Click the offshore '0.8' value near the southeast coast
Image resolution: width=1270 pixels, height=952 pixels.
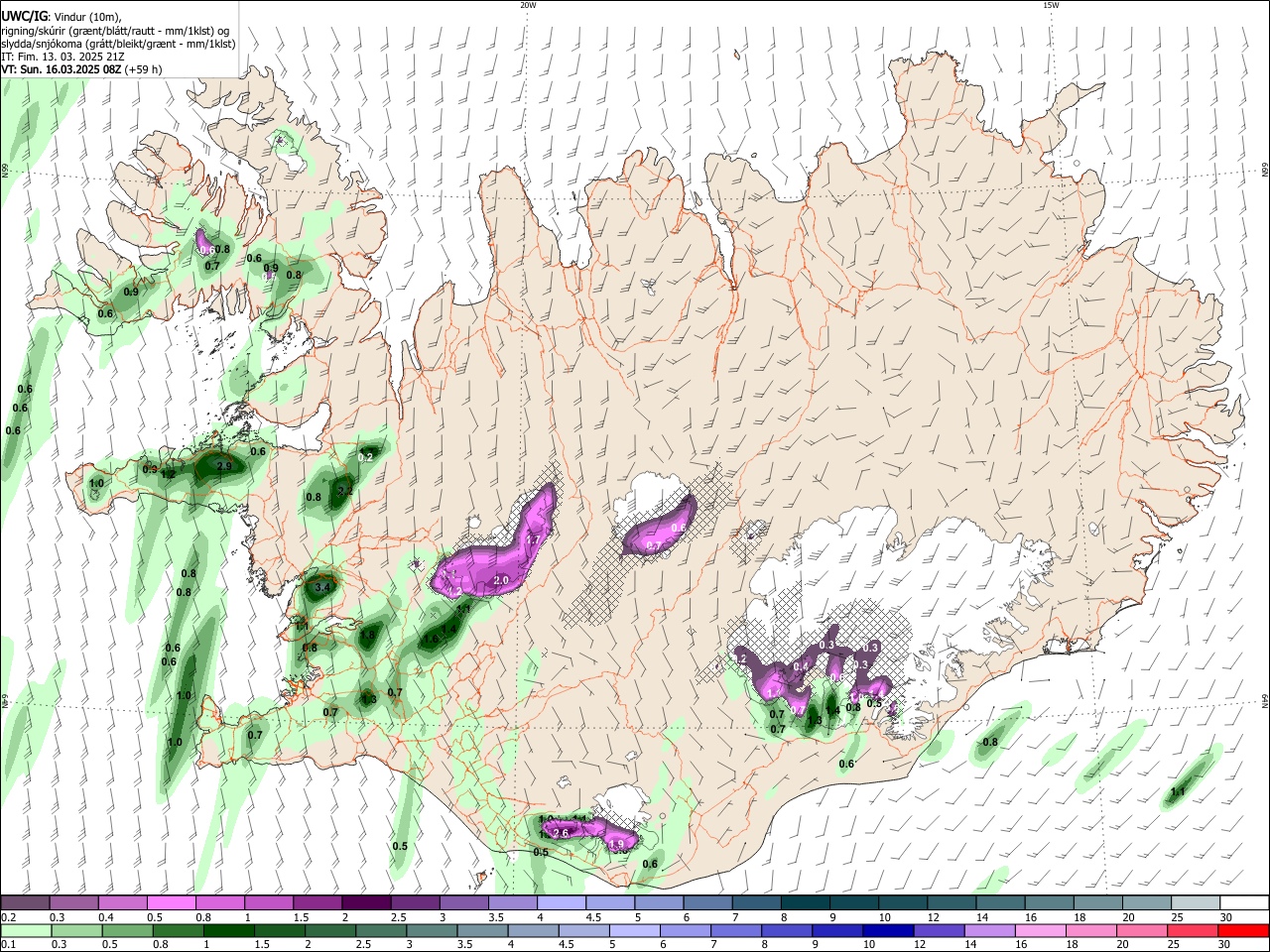pyautogui.click(x=990, y=742)
